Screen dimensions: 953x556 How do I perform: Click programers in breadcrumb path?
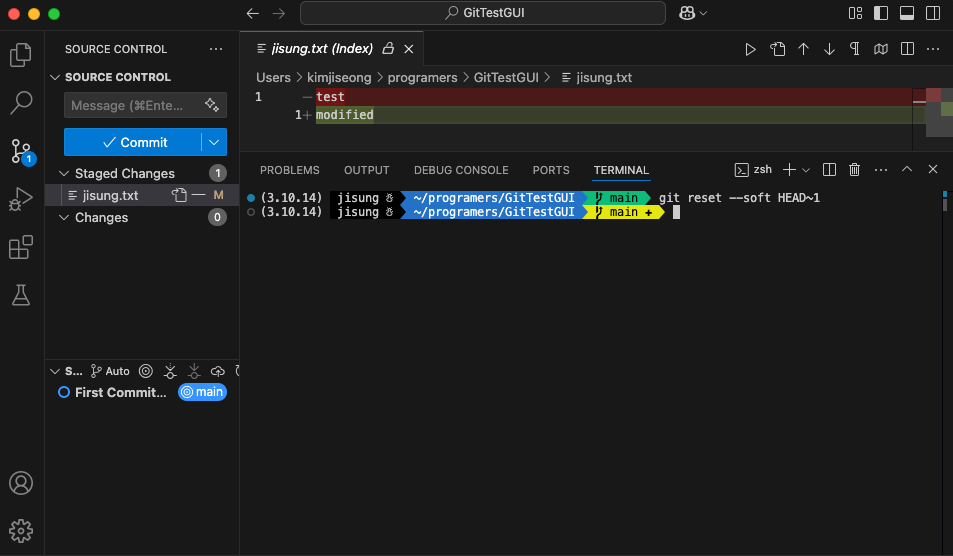point(422,77)
